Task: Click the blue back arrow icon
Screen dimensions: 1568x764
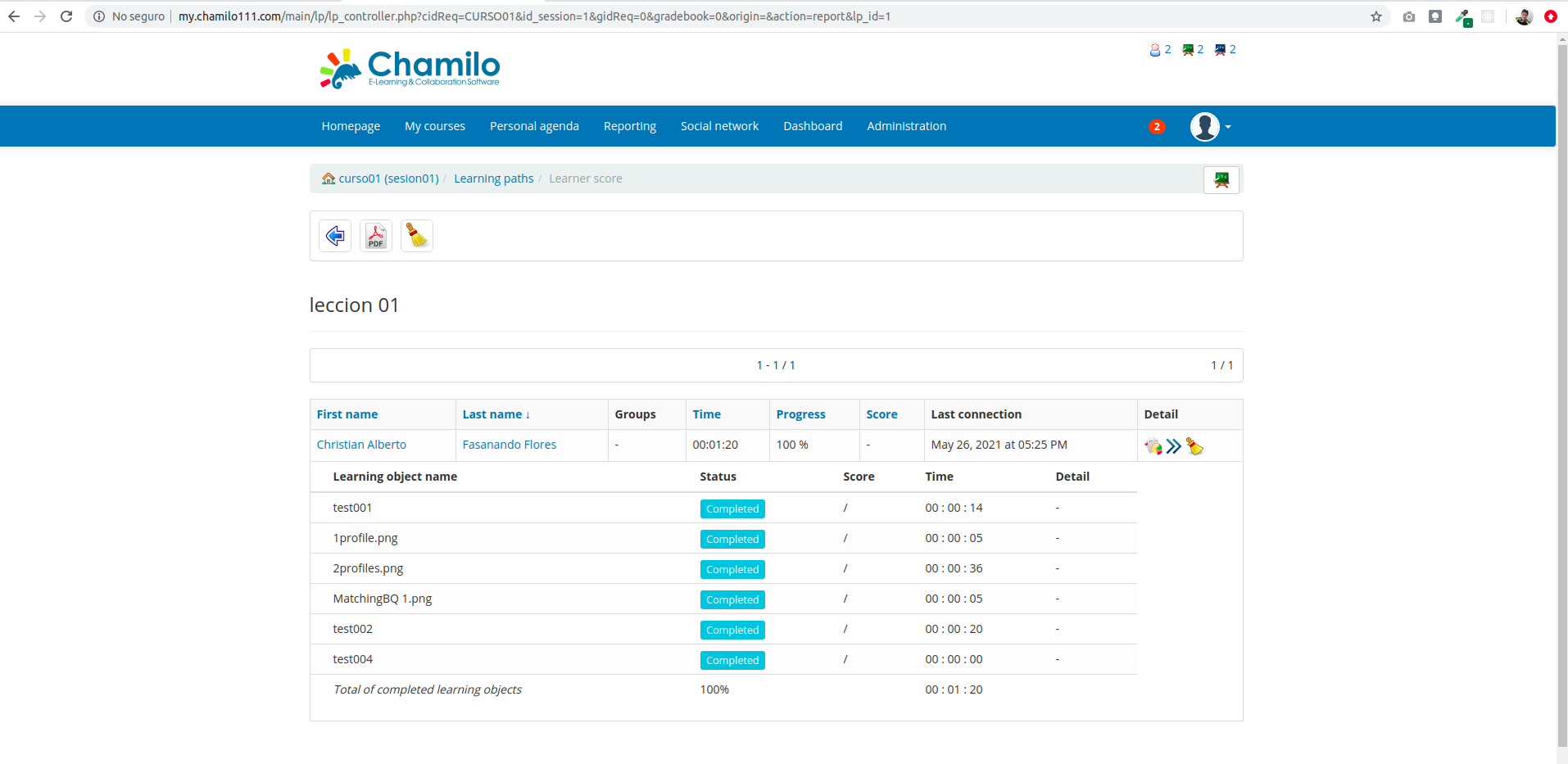Action: point(334,235)
